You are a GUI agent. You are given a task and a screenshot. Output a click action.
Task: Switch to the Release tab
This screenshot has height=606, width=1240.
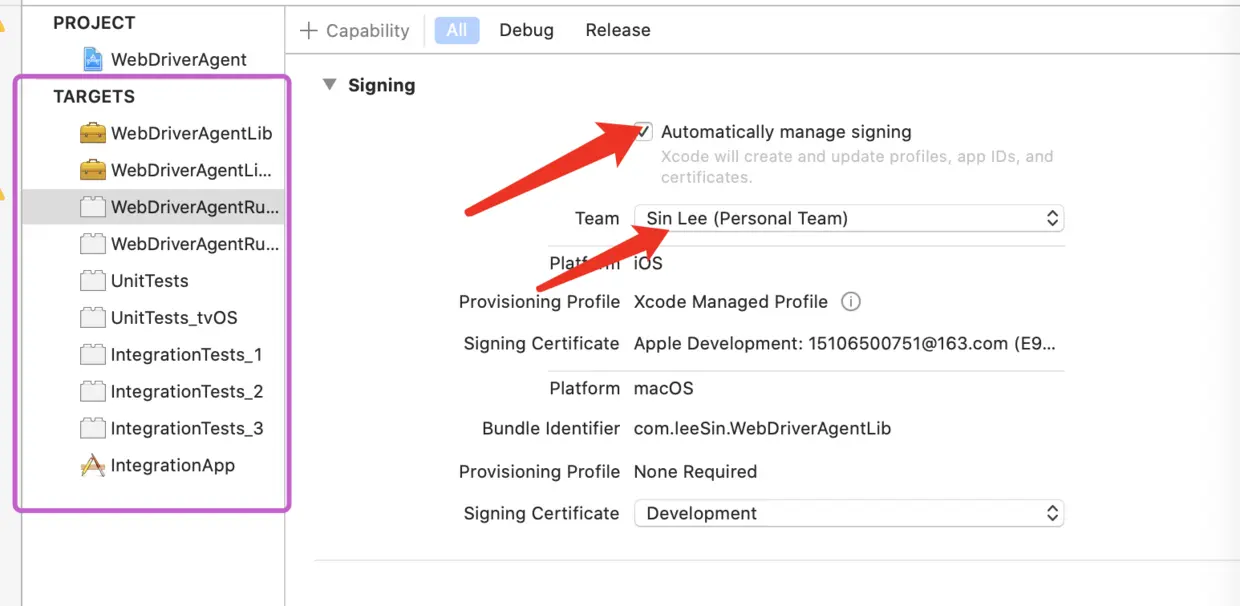tap(617, 30)
